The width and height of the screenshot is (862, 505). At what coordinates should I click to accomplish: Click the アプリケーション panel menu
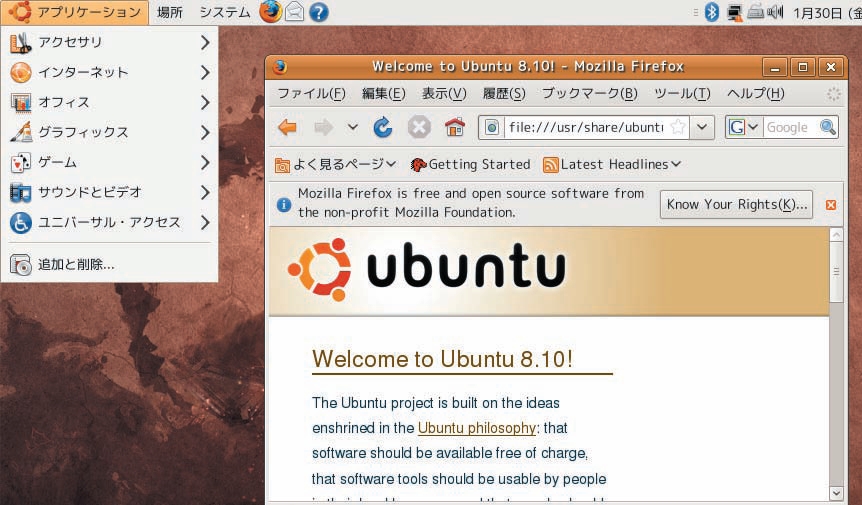click(75, 12)
